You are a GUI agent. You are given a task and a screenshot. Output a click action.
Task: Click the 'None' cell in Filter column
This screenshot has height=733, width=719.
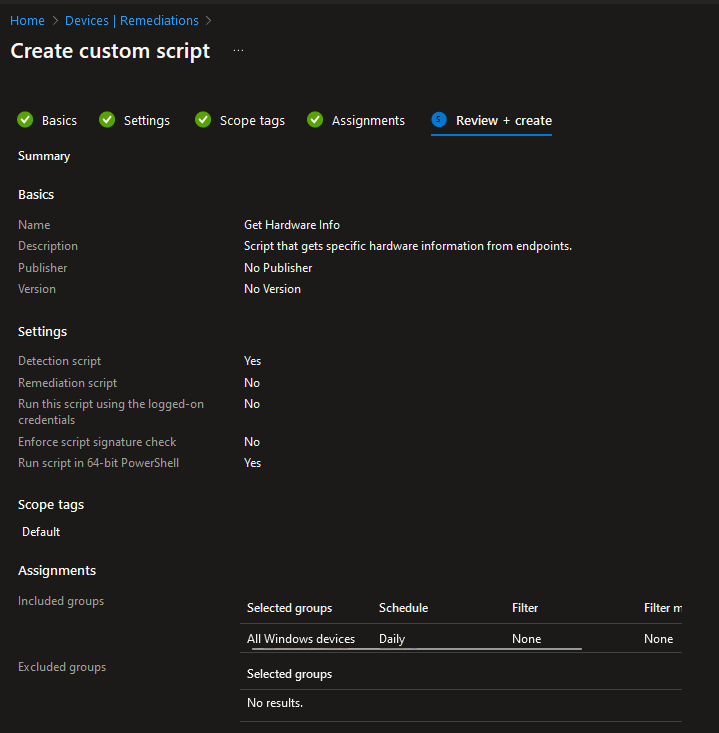point(526,639)
